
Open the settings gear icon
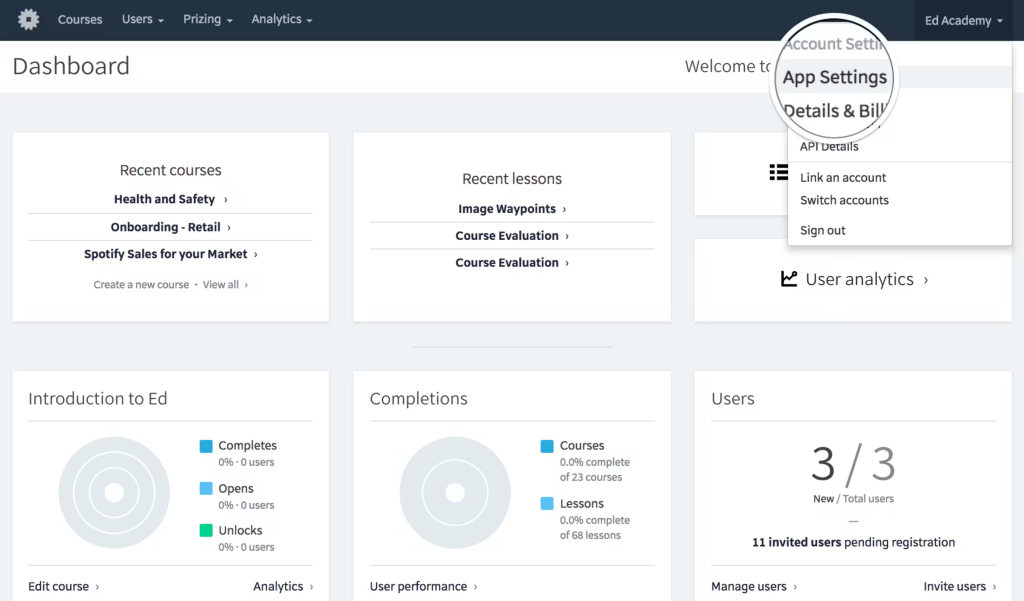click(x=27, y=19)
